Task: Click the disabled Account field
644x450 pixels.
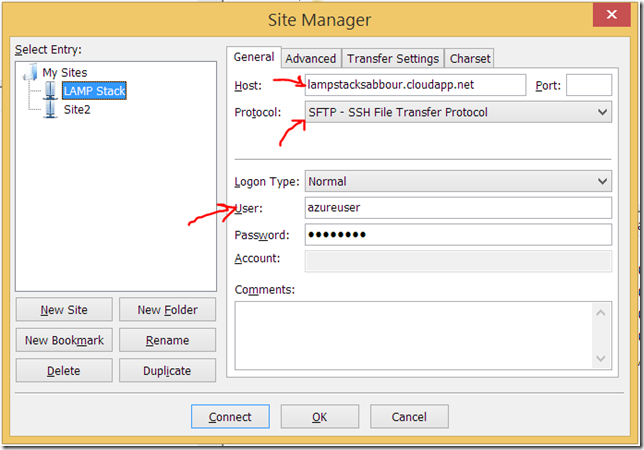Action: pyautogui.click(x=458, y=261)
